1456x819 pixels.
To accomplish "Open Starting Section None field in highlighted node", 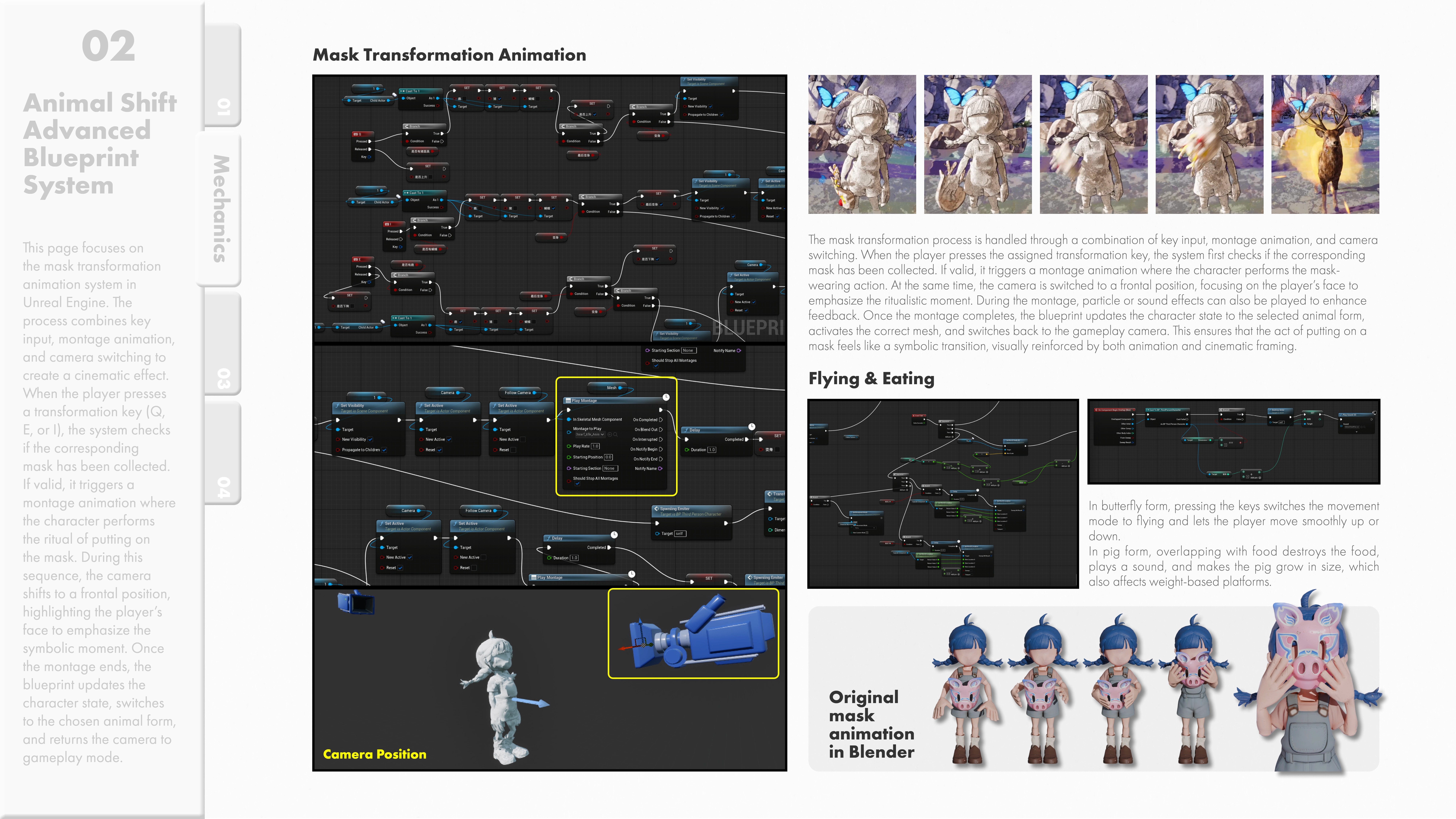I will (610, 469).
